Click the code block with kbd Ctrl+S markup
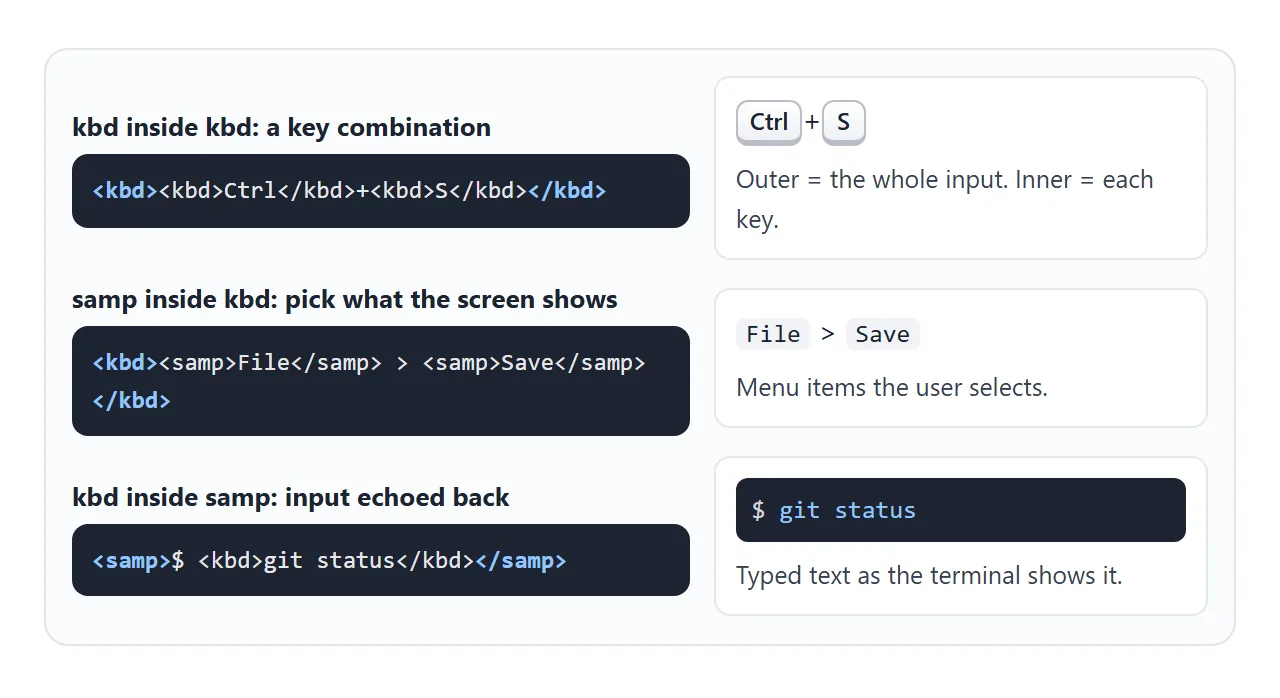The image size is (1280, 698). click(381, 191)
